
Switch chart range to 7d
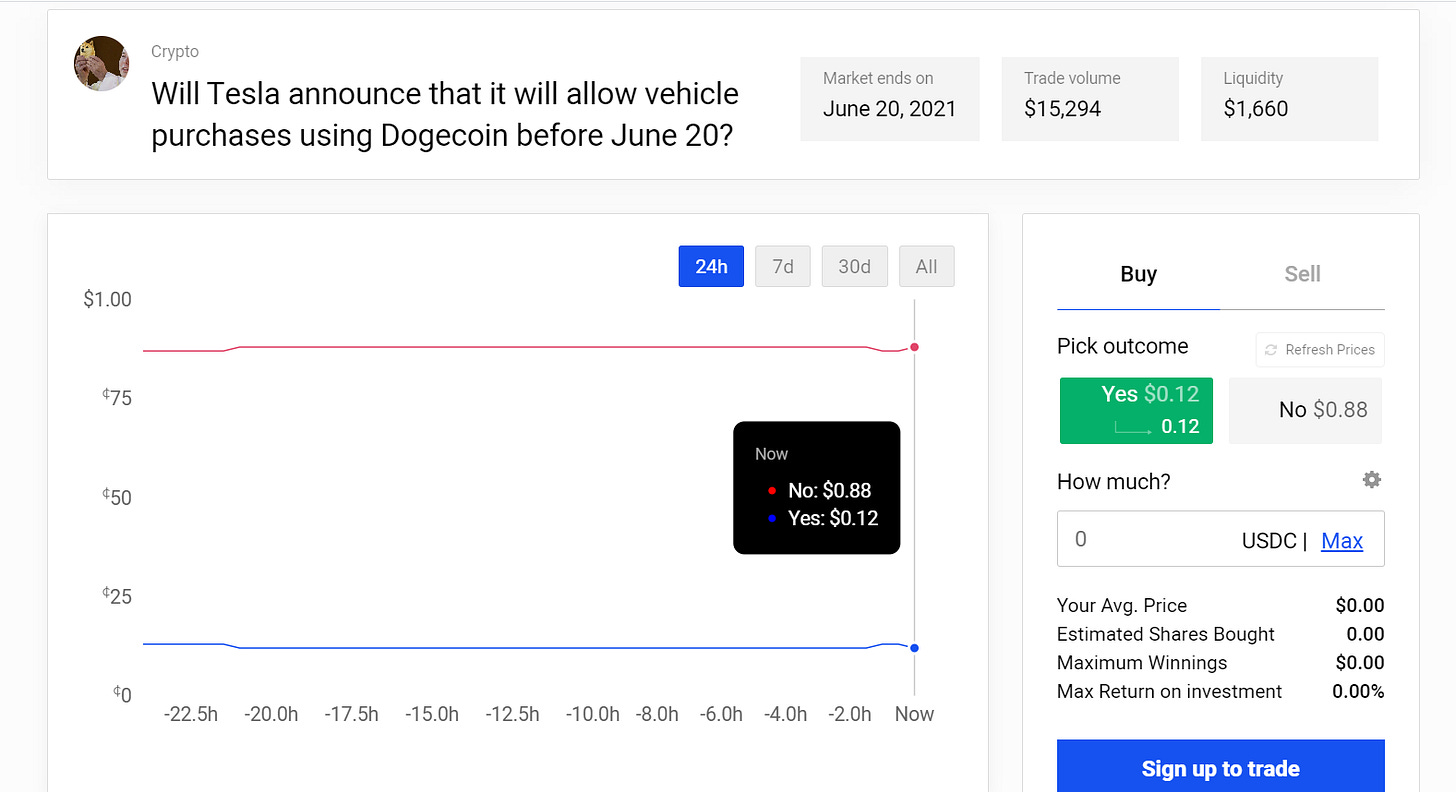(783, 266)
